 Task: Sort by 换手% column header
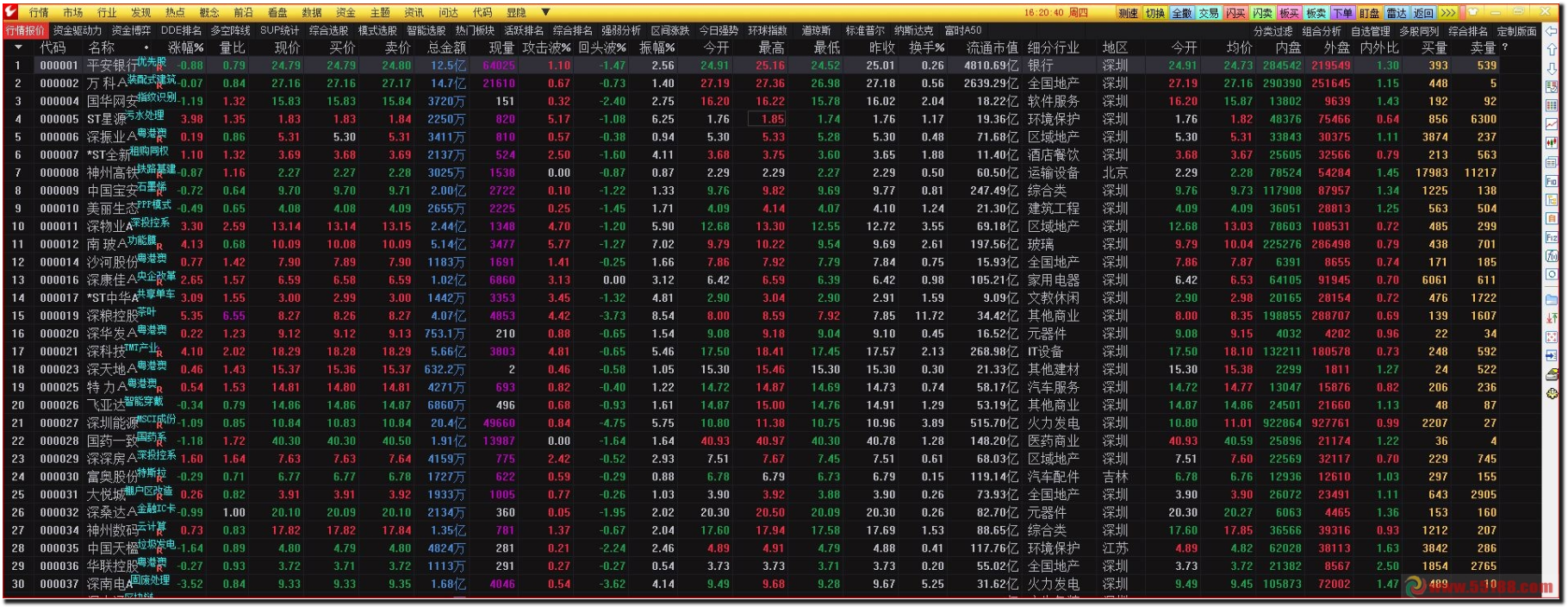pos(927,47)
